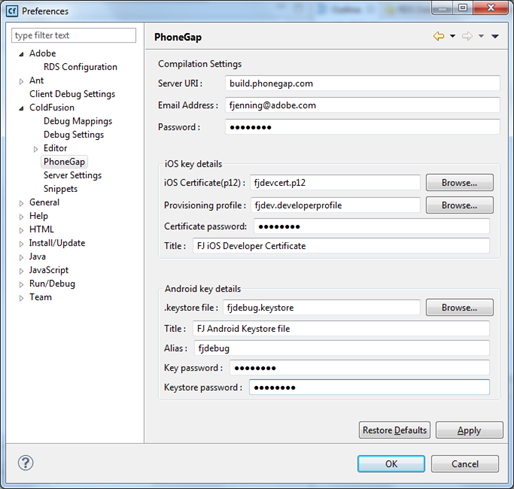Image resolution: width=514 pixels, height=489 pixels.
Task: Select RDS Configuration in the tree
Action: (x=80, y=67)
